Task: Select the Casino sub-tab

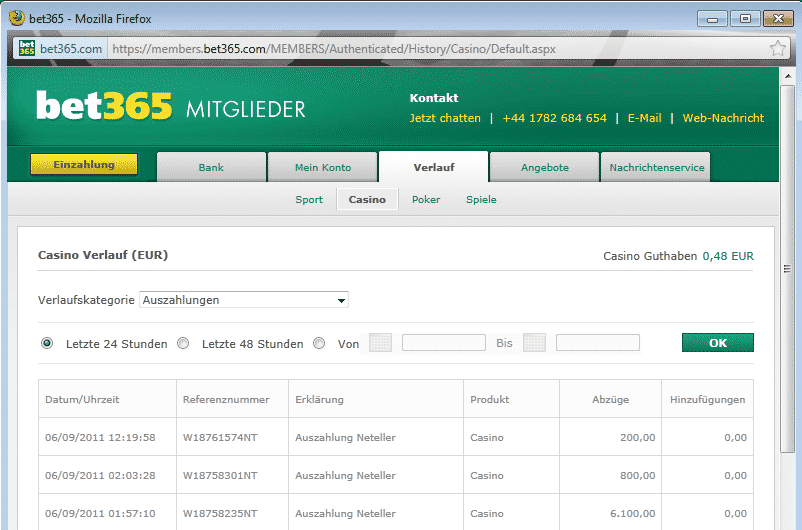Action: click(x=367, y=200)
